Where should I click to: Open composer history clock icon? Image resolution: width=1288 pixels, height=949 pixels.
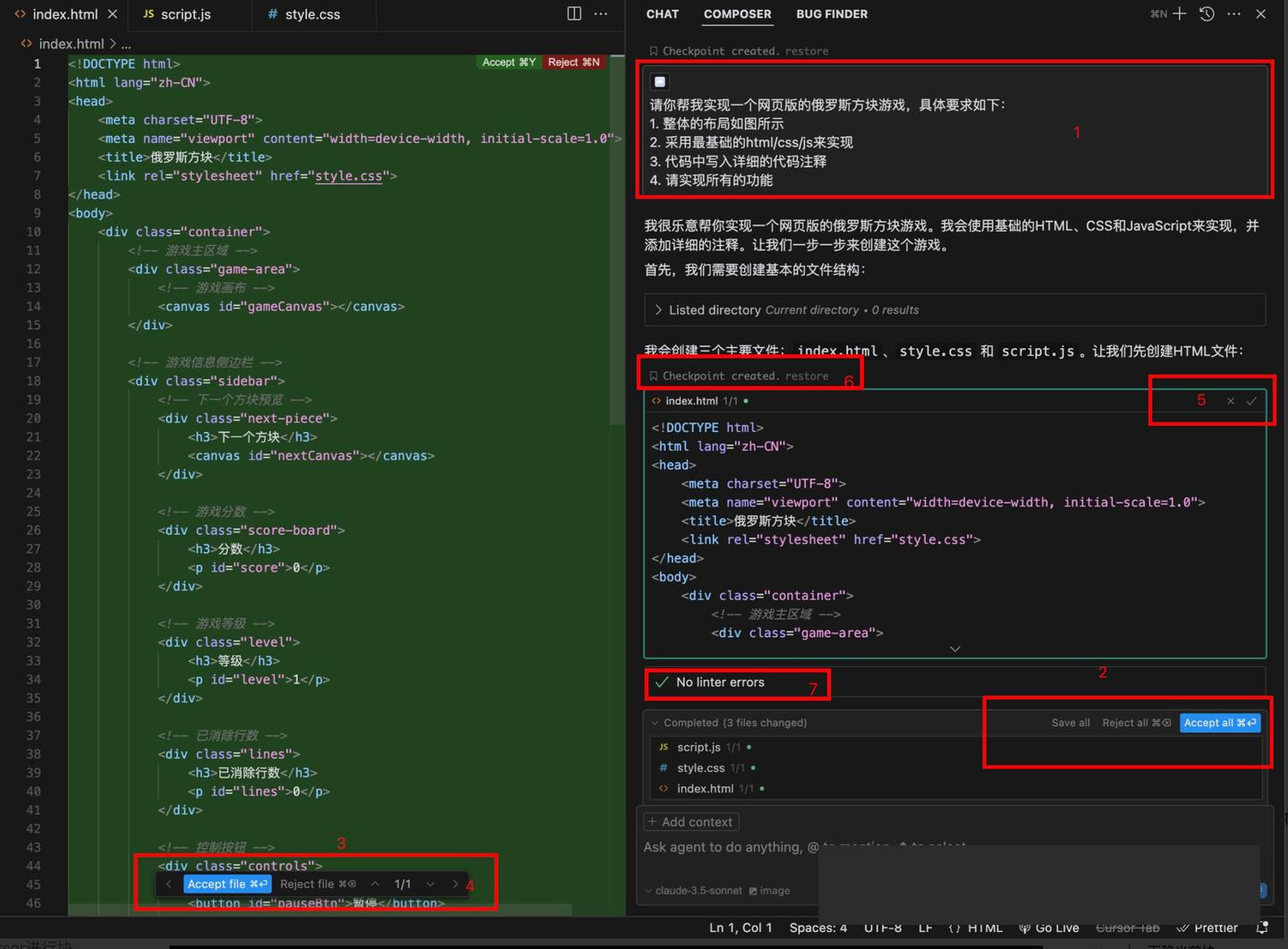click(x=1207, y=13)
